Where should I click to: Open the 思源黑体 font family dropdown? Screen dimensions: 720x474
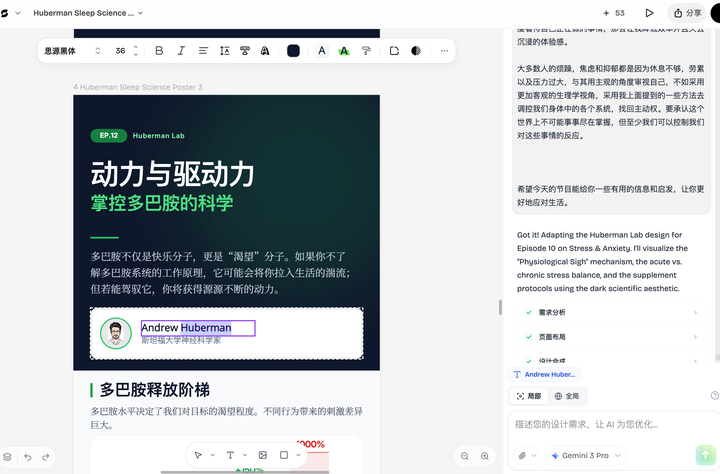tap(72, 51)
